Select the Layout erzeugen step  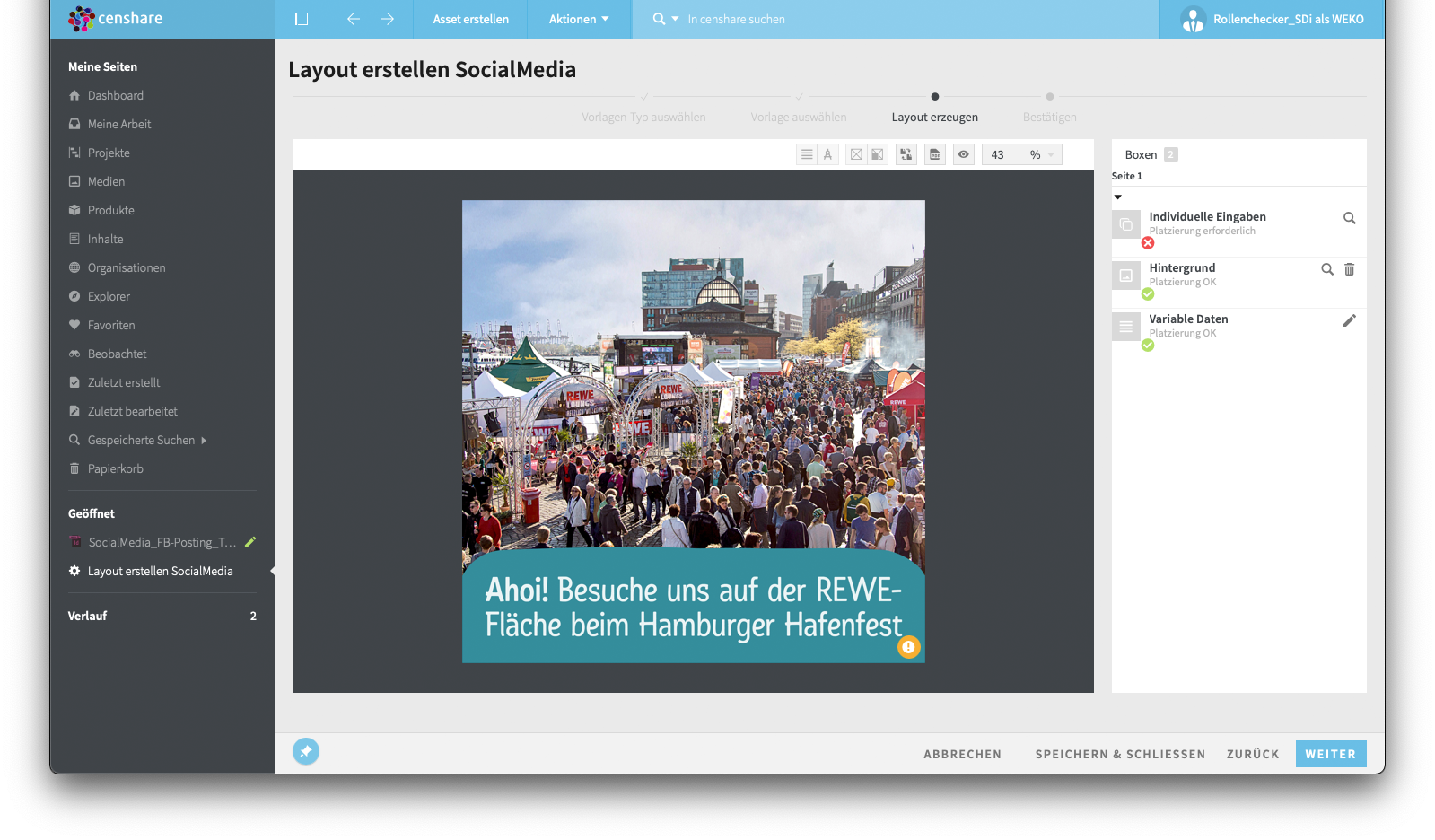coord(935,117)
